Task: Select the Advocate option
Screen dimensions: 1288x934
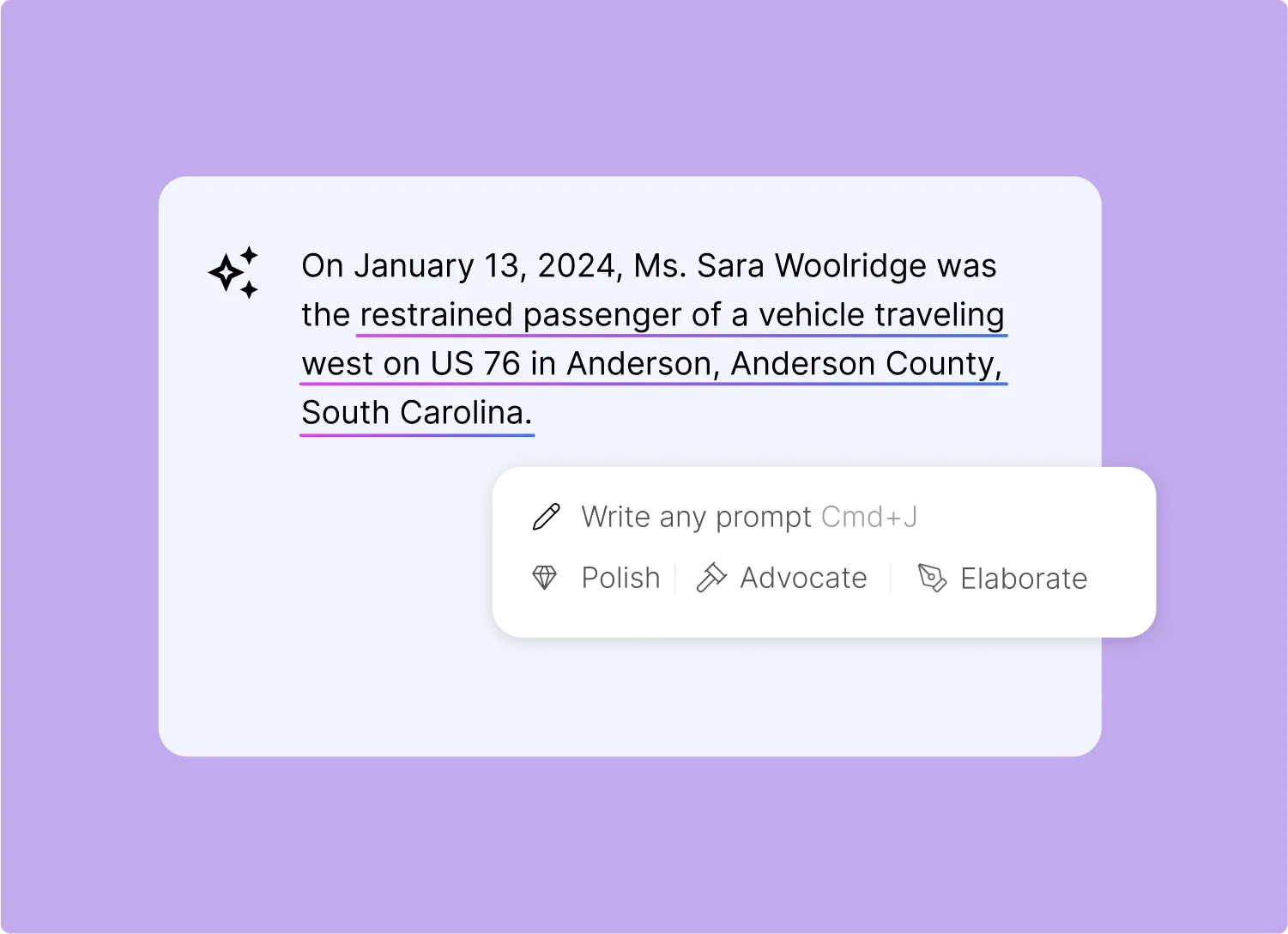Action: (803, 578)
